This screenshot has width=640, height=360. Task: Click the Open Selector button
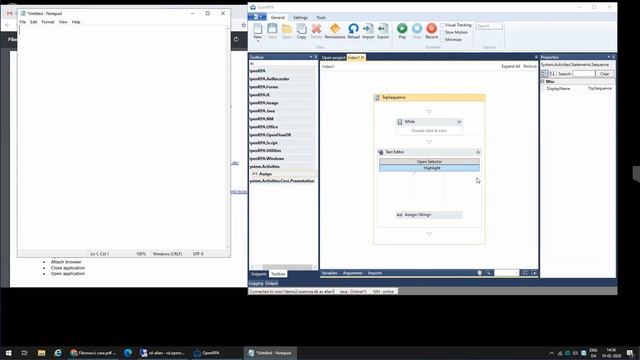429,162
